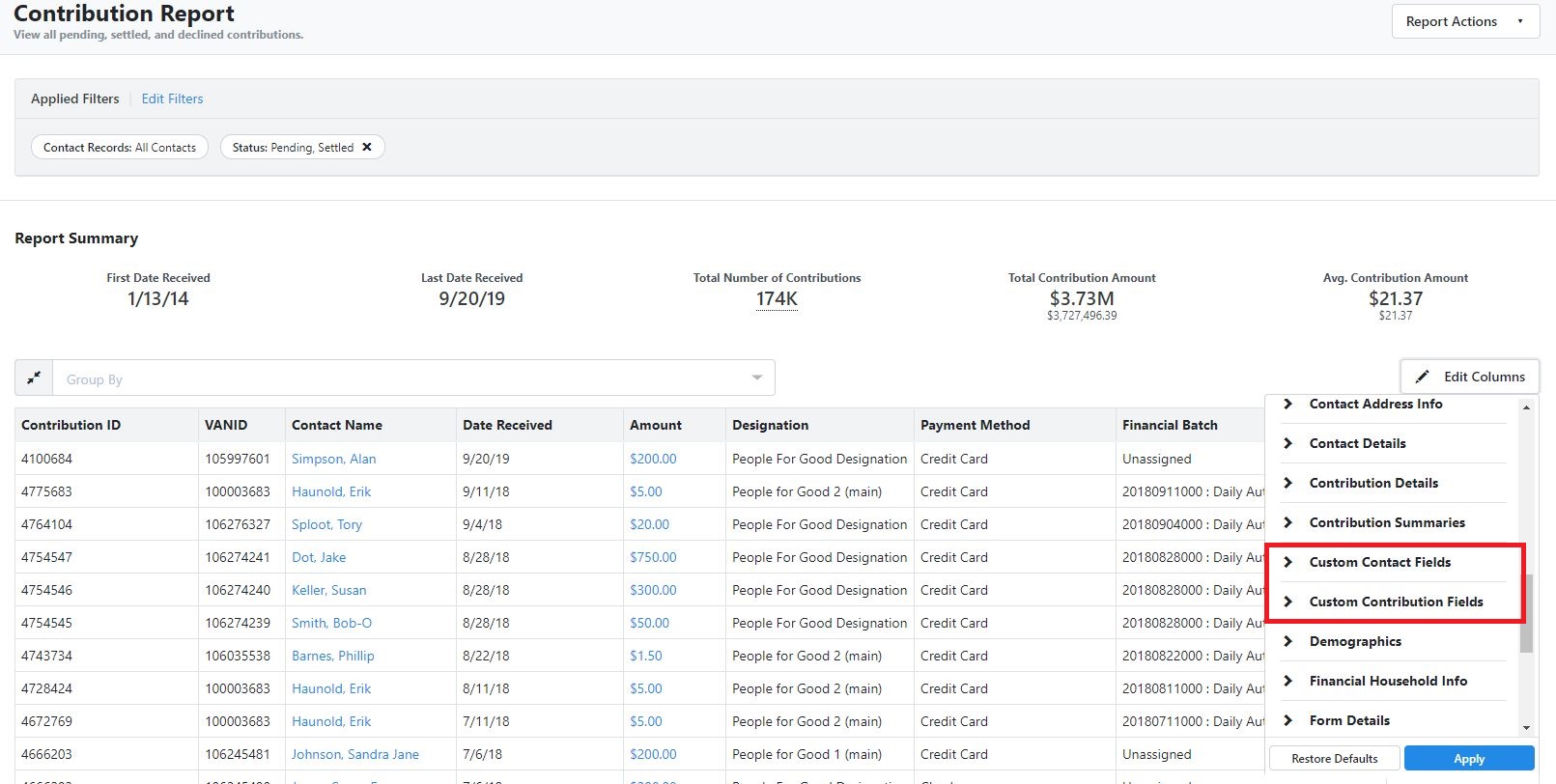This screenshot has width=1556, height=784.
Task: Open the Edit Filters link
Action: 172,98
